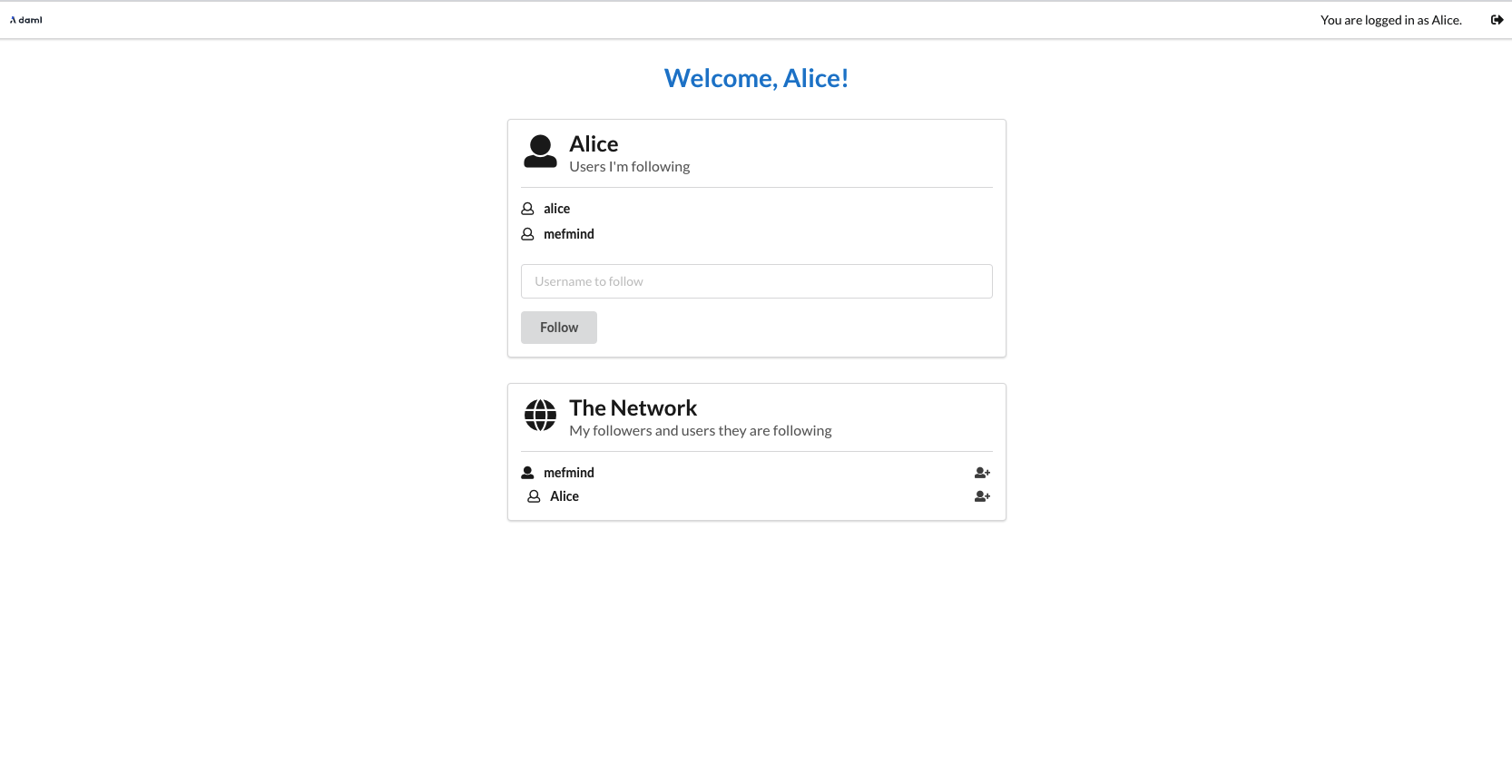The height and width of the screenshot is (784, 1512).
Task: Focus the Username to follow field
Action: [x=756, y=281]
